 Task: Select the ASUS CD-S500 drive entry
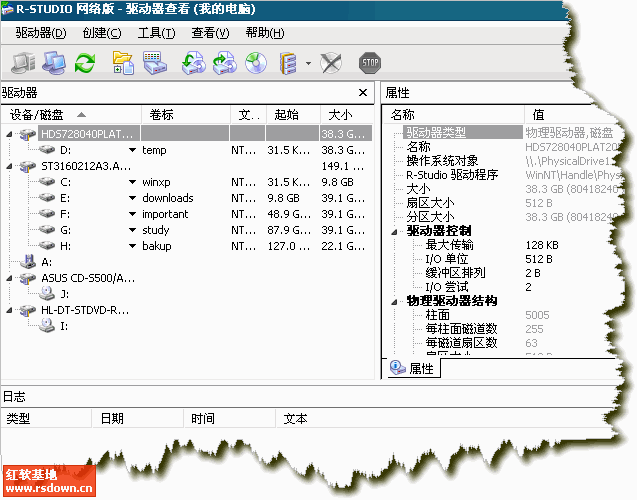tap(86, 278)
